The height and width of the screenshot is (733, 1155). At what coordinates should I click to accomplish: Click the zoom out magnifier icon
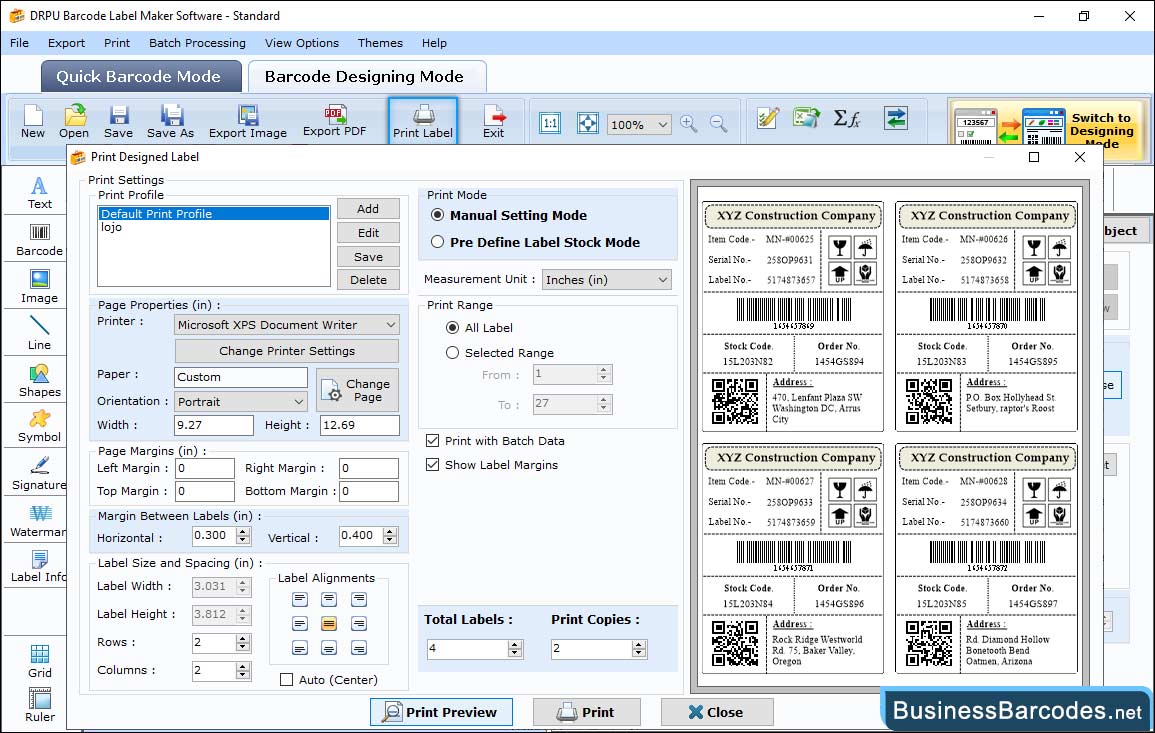point(718,123)
